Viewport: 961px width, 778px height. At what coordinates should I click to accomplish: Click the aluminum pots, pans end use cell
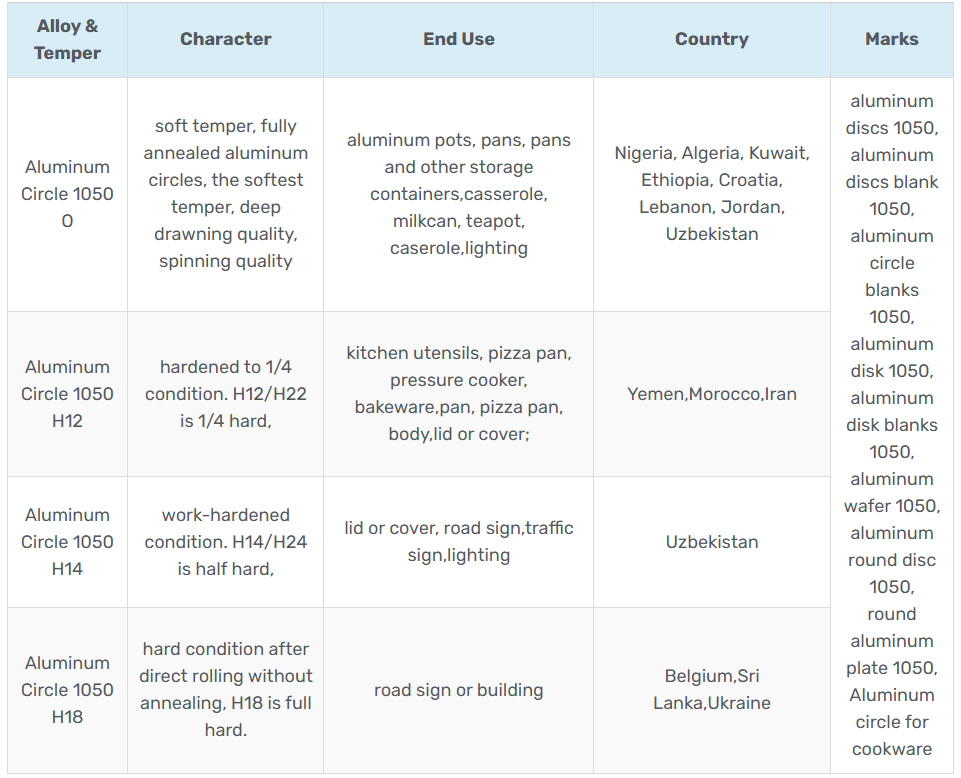pos(458,194)
